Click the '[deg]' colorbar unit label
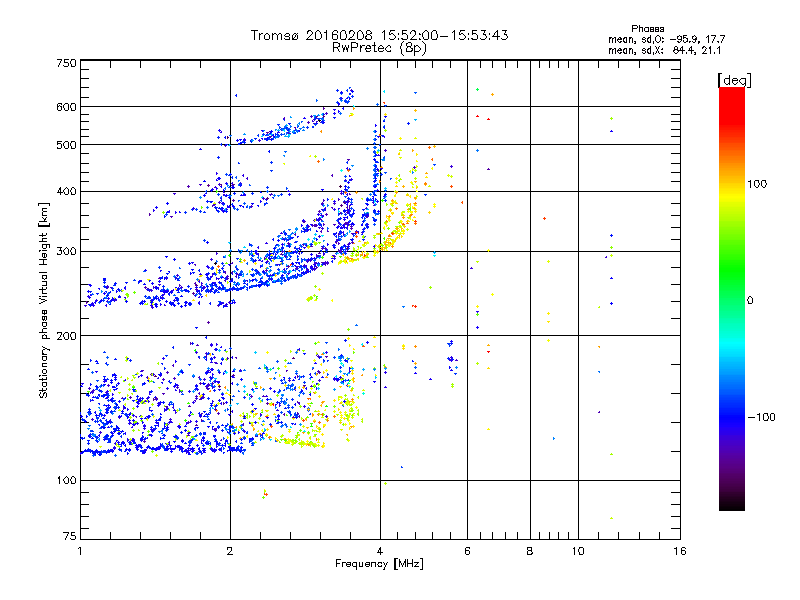The height and width of the screenshot is (600, 800). tap(734, 80)
